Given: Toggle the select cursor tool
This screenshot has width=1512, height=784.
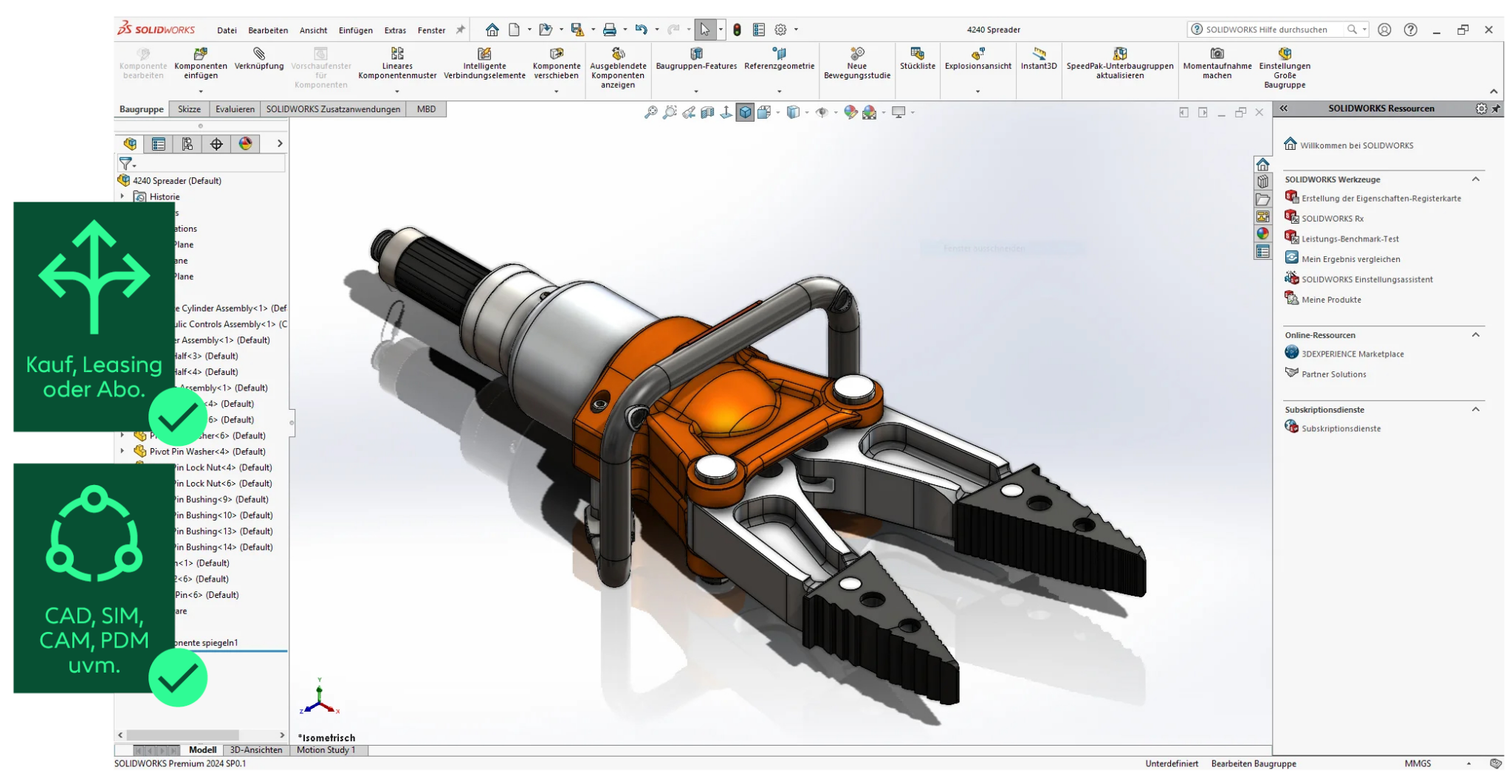Looking at the screenshot, I should [x=705, y=30].
